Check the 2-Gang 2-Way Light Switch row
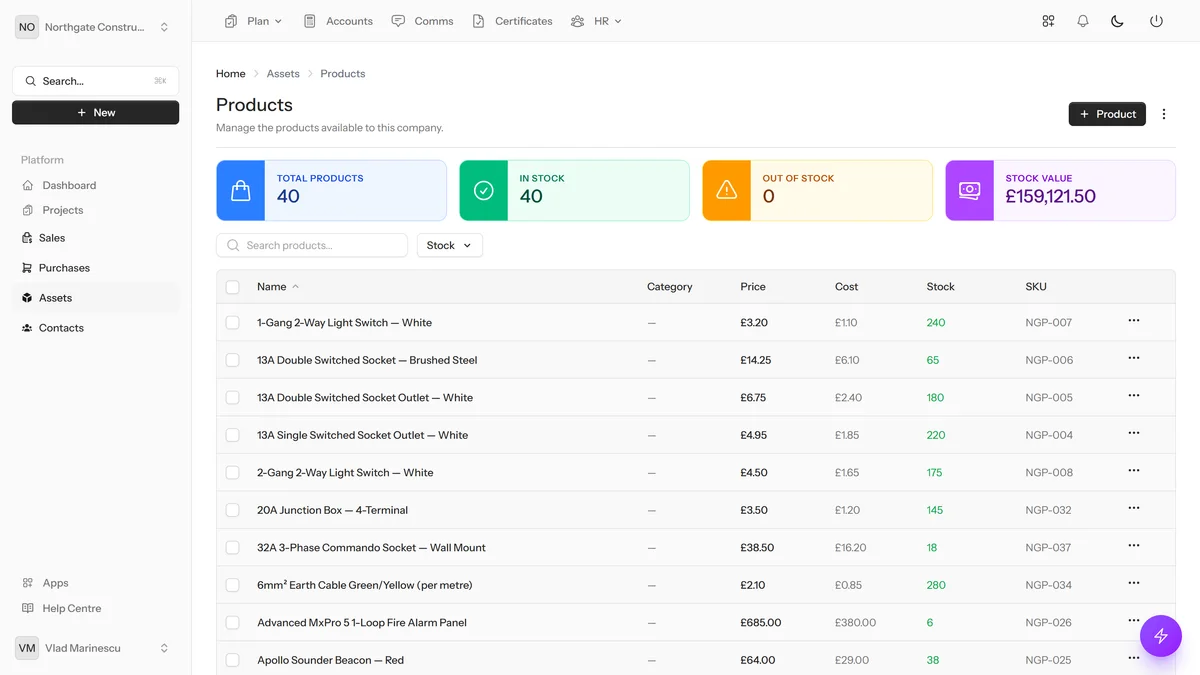The width and height of the screenshot is (1200, 675). 233,473
